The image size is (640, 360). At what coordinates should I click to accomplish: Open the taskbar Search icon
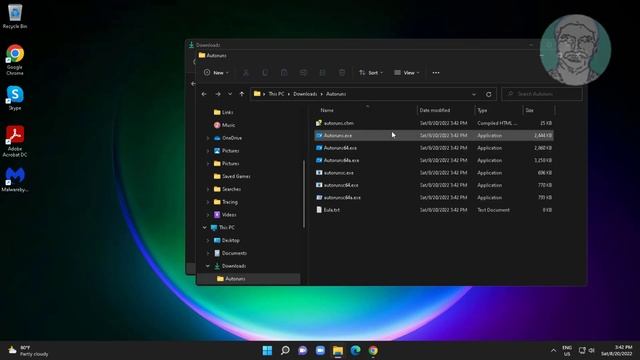click(285, 350)
